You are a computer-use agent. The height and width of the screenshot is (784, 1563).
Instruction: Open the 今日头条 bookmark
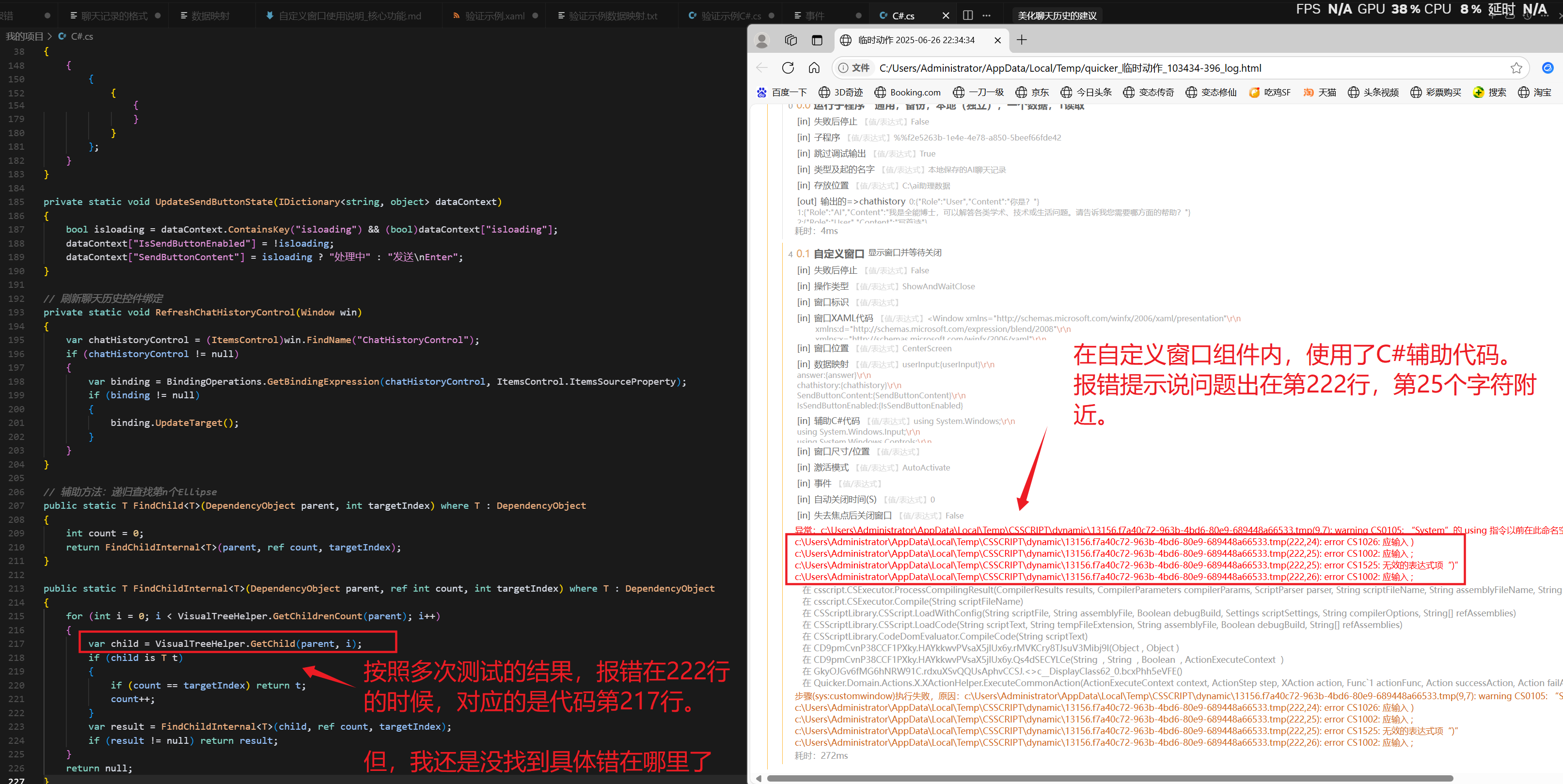(x=1086, y=92)
